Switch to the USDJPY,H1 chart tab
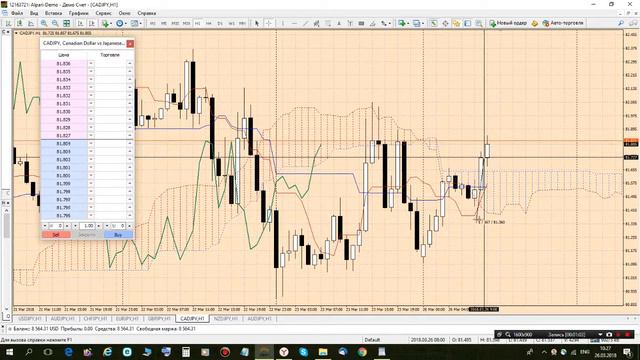The height and width of the screenshot is (360, 640). [x=30, y=318]
